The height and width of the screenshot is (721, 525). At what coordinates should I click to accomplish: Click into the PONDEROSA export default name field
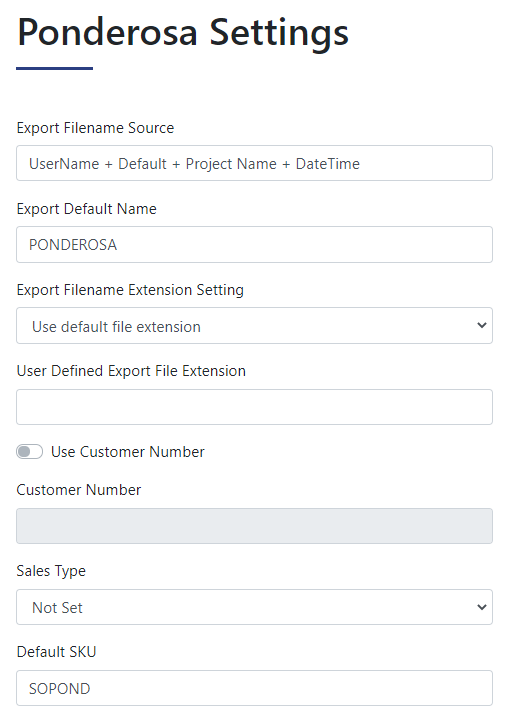coord(254,245)
